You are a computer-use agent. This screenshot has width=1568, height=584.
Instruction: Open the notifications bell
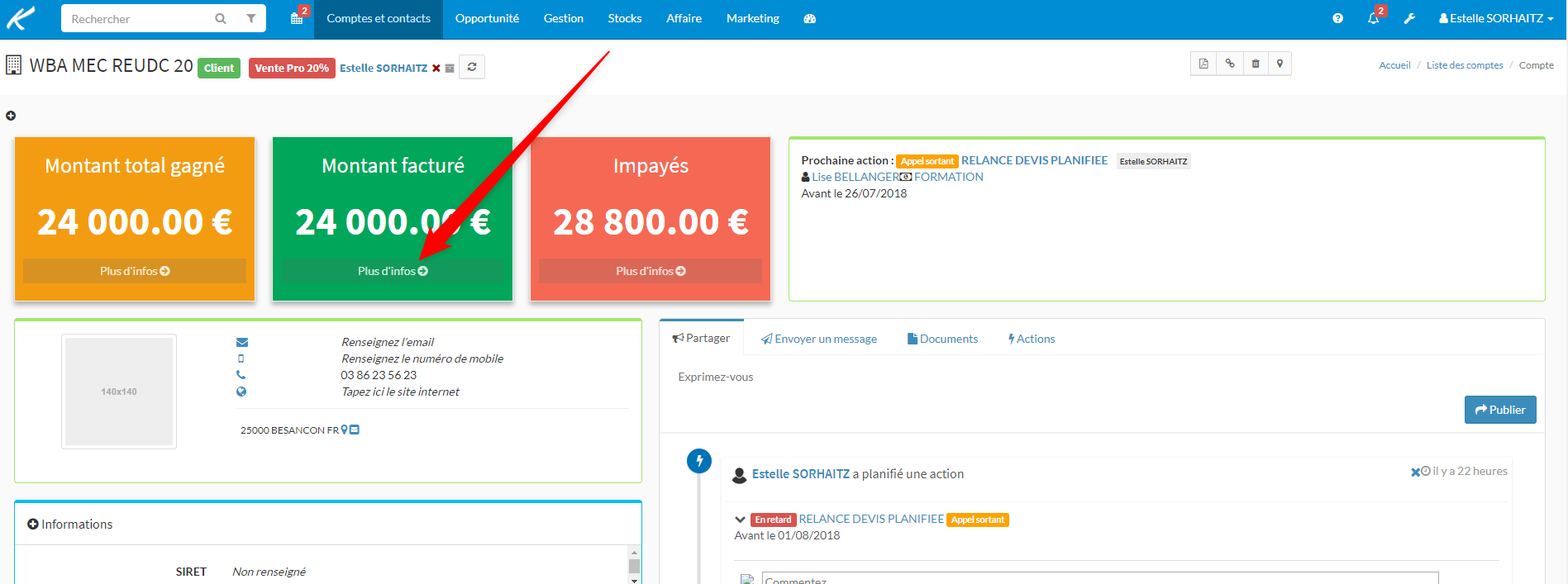point(1375,17)
